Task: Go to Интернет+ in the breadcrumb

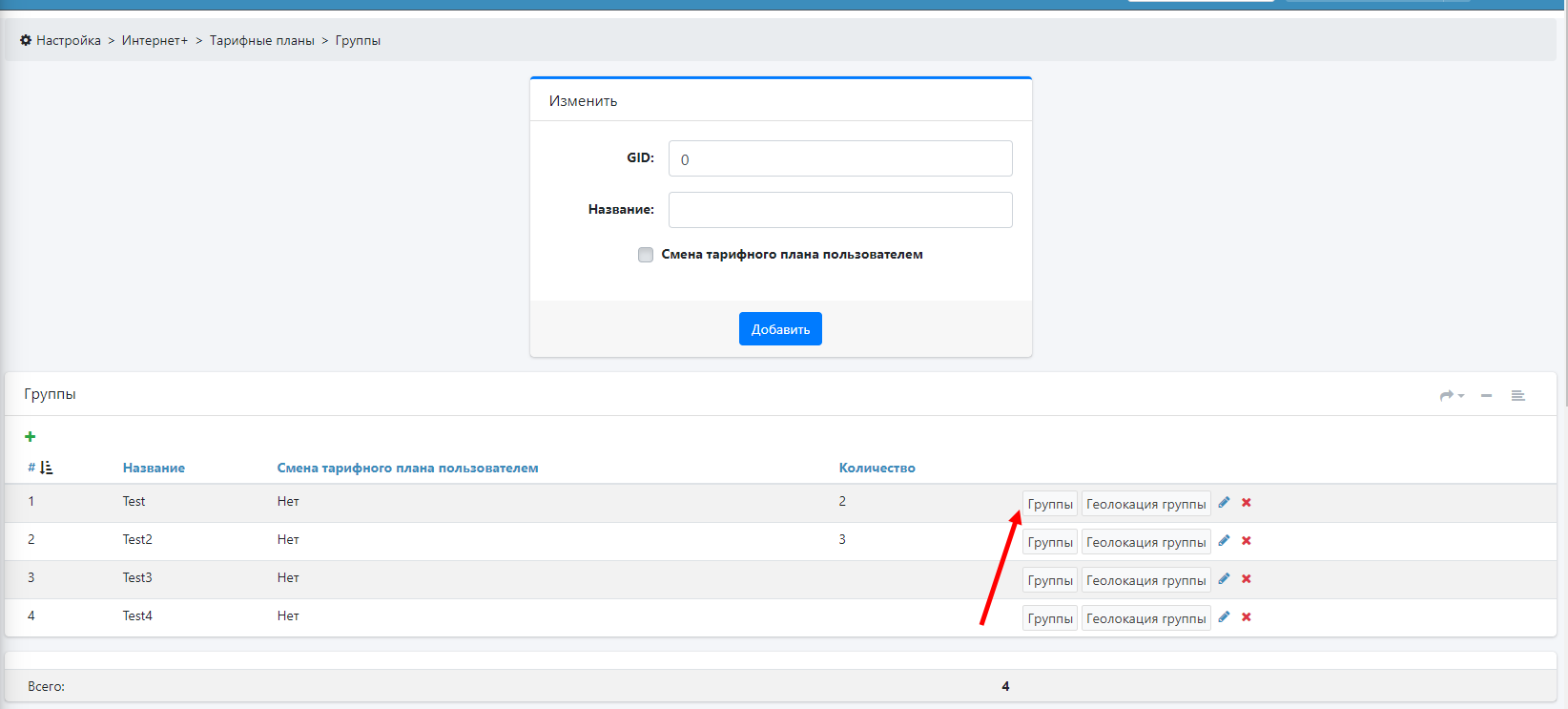Action: (155, 40)
